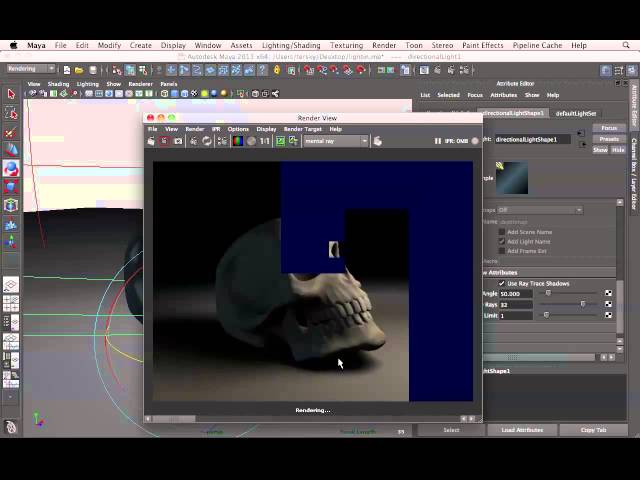Click the directionalLightShape1 name field
The height and width of the screenshot is (480, 640).
(533, 140)
